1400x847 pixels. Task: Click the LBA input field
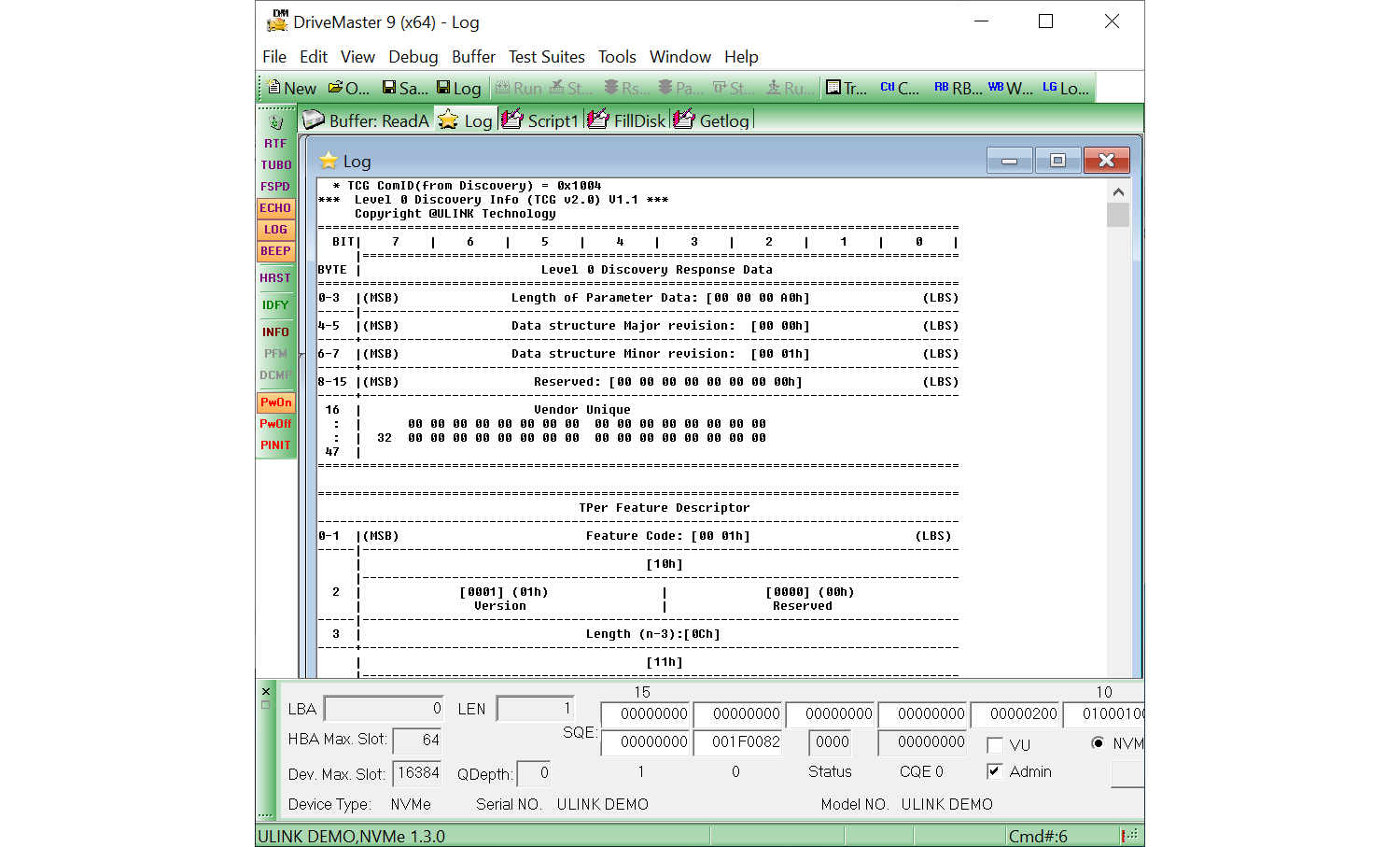384,709
